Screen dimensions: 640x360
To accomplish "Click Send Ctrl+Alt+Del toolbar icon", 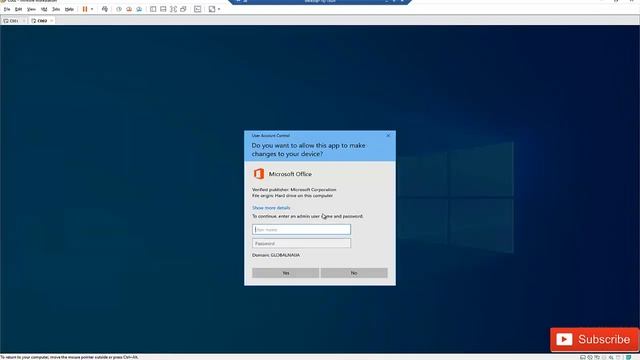I will coord(105,9).
